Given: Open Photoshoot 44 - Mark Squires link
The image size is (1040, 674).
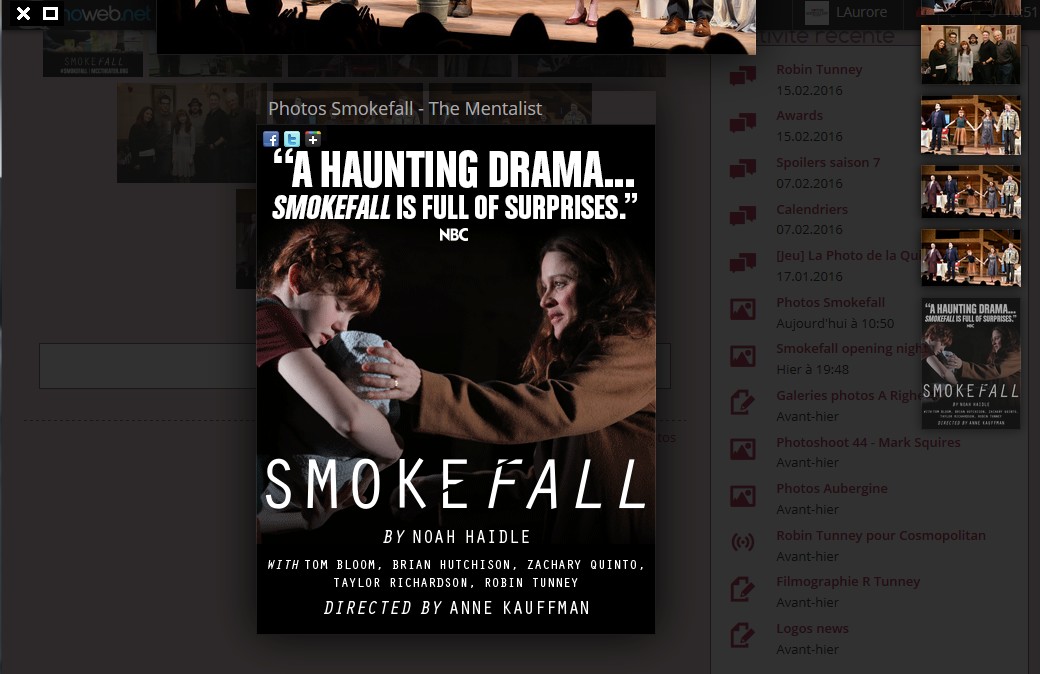Looking at the screenshot, I should tap(868, 442).
